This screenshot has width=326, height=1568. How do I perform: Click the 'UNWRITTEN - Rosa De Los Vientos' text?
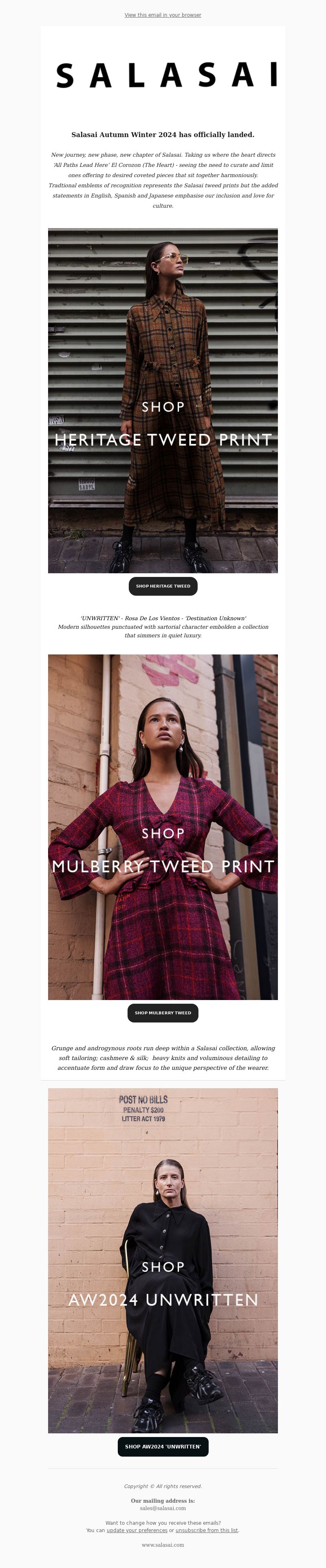[x=163, y=618]
